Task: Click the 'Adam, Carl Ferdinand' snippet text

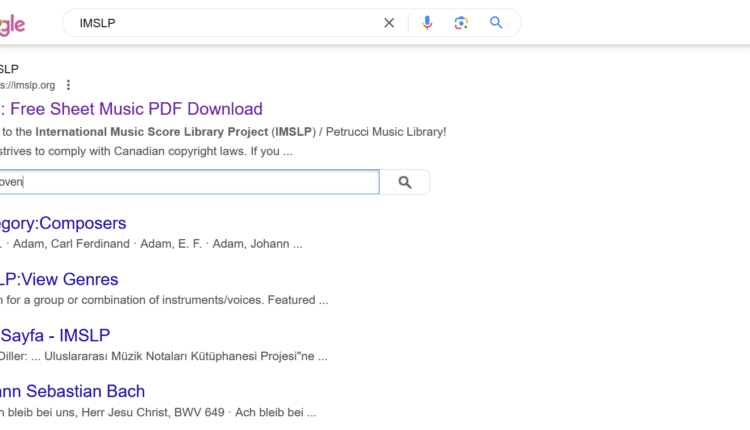Action: tap(71, 244)
